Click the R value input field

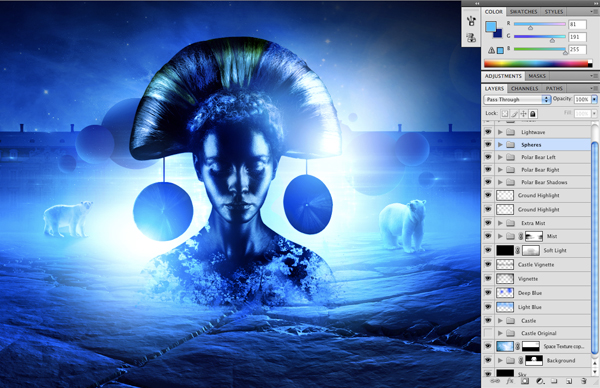577,24
